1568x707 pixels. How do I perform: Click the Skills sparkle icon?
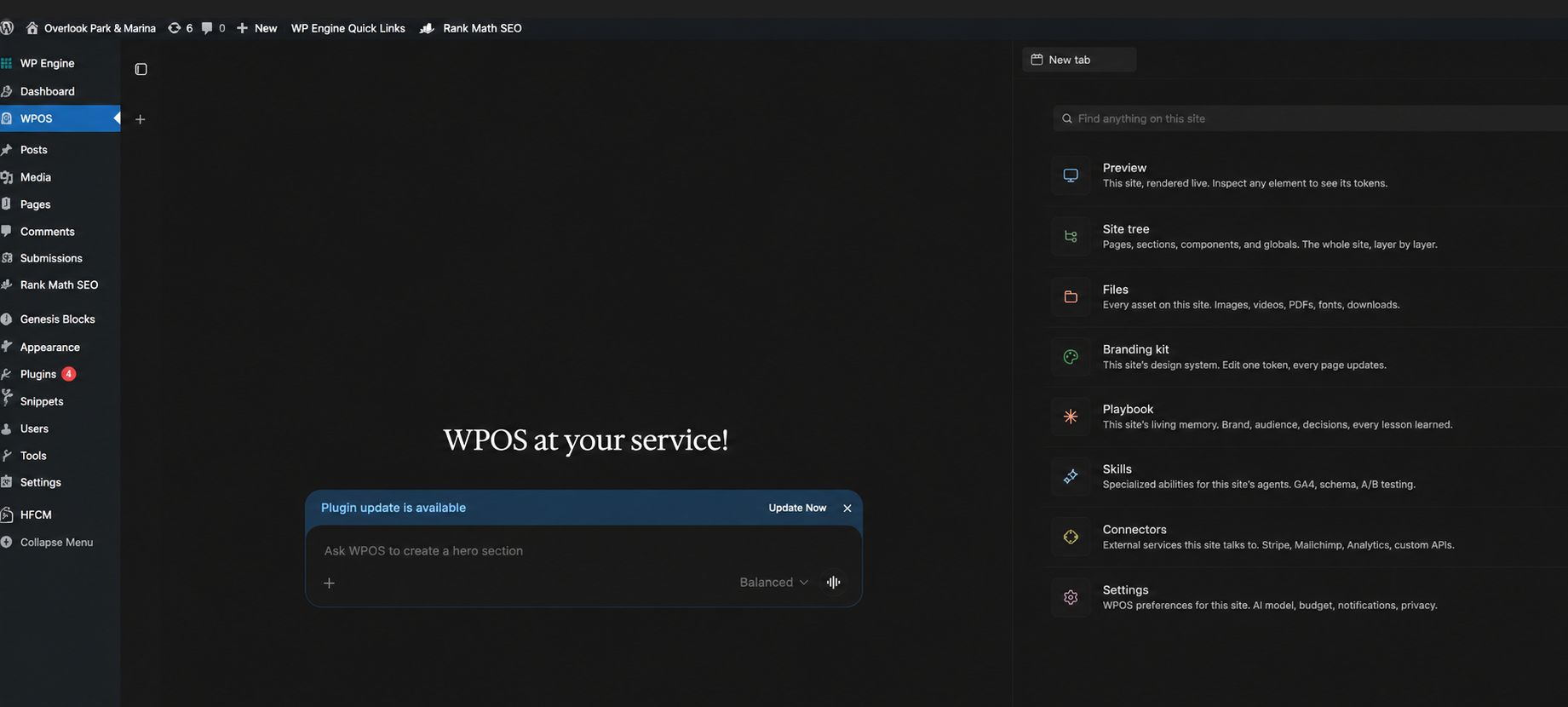1071,477
